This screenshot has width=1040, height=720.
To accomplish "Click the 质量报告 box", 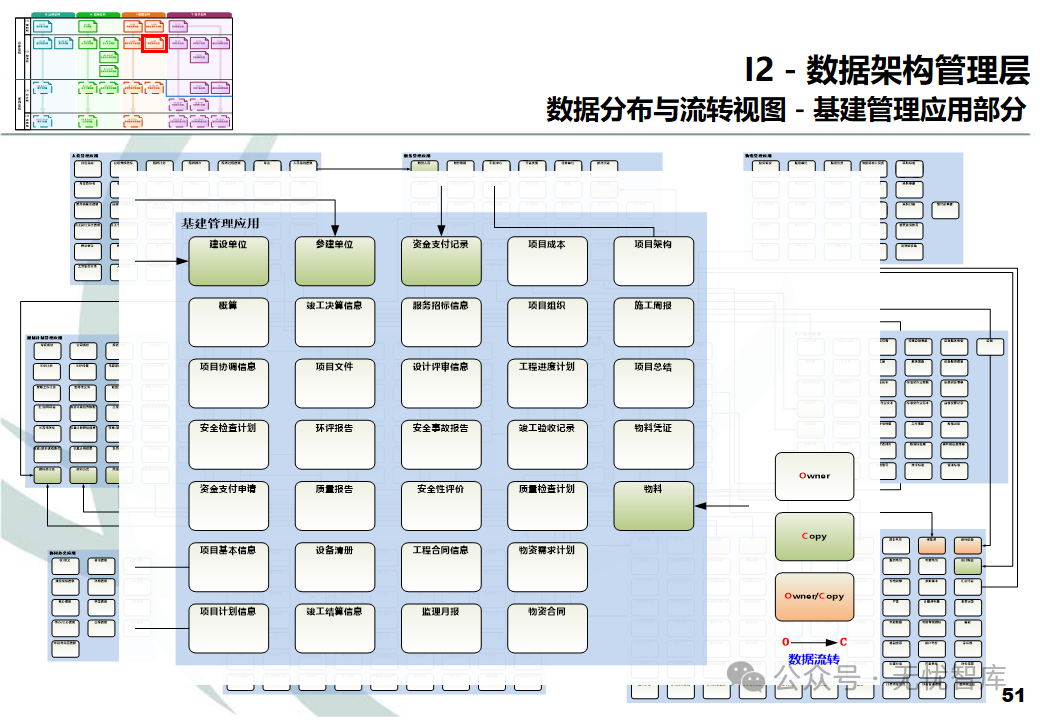I will pos(334,506).
